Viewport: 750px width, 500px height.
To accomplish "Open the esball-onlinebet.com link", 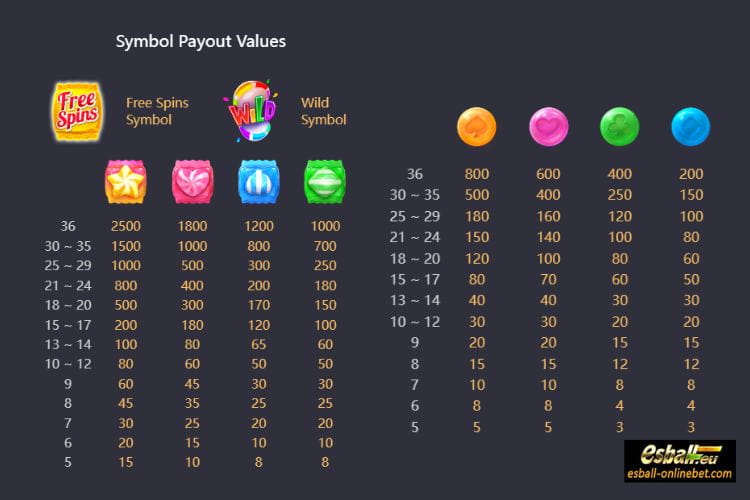I will [x=680, y=474].
